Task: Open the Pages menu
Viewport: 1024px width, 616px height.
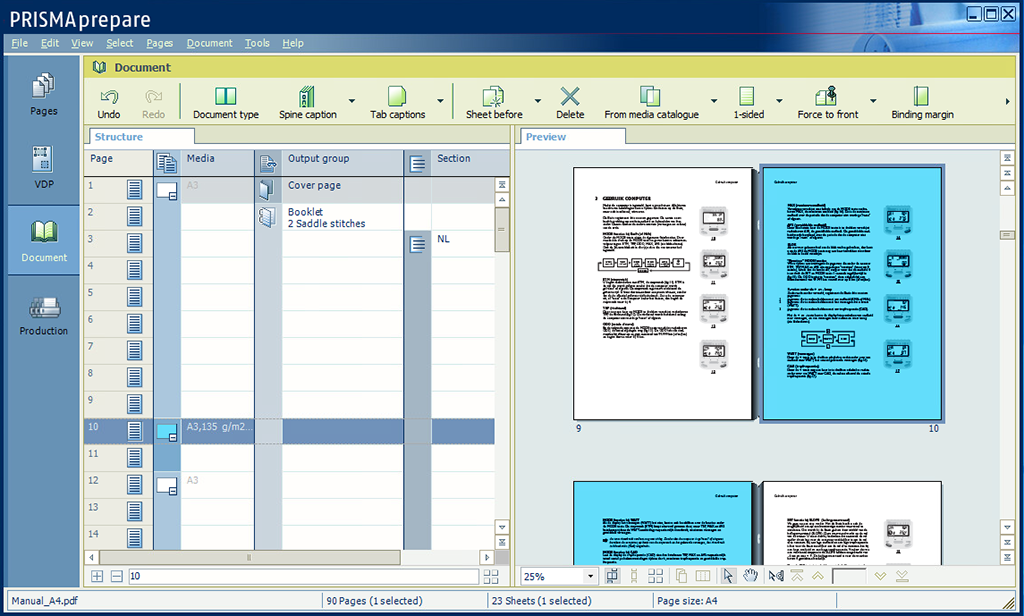Action: pos(159,43)
